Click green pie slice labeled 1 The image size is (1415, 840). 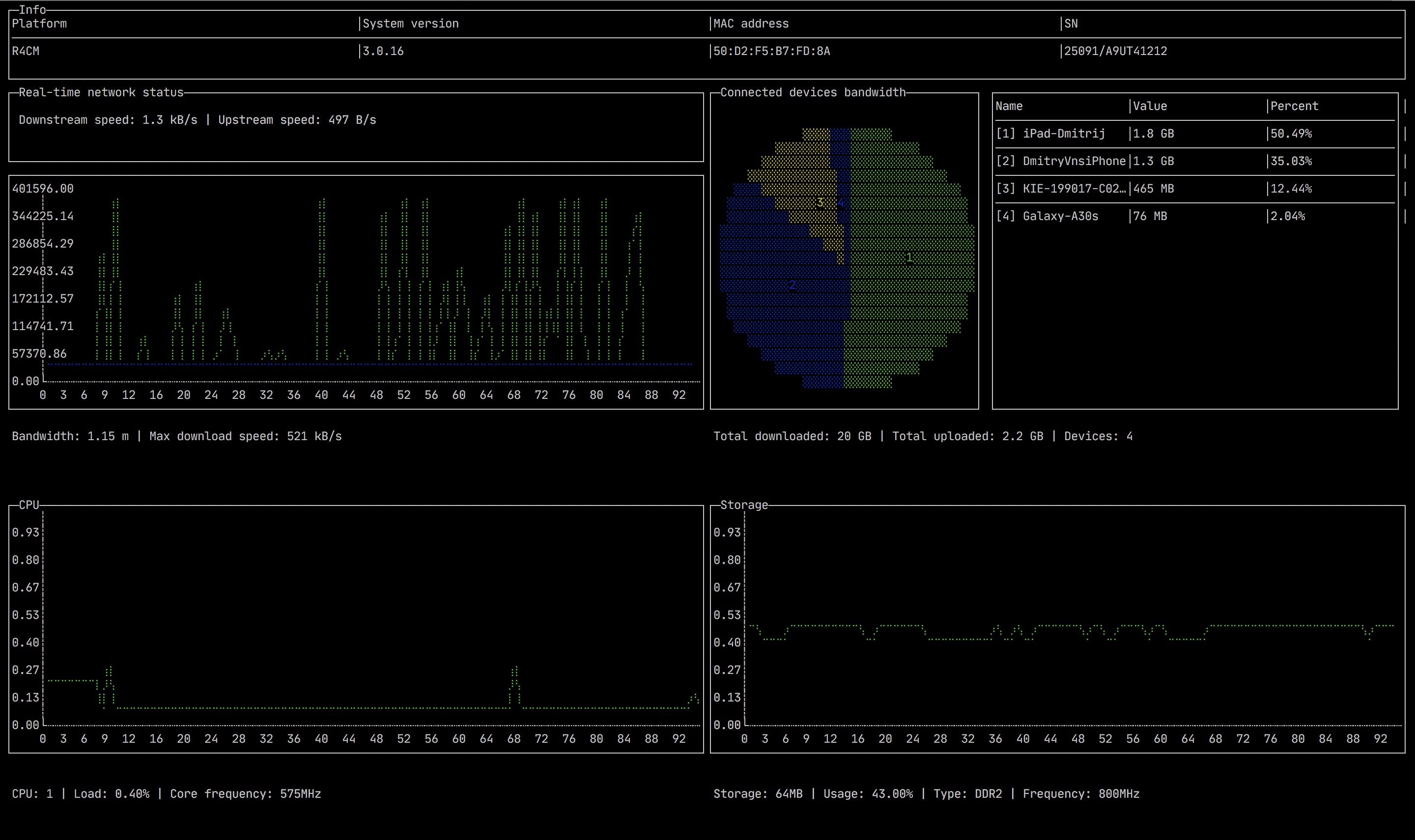tap(909, 257)
